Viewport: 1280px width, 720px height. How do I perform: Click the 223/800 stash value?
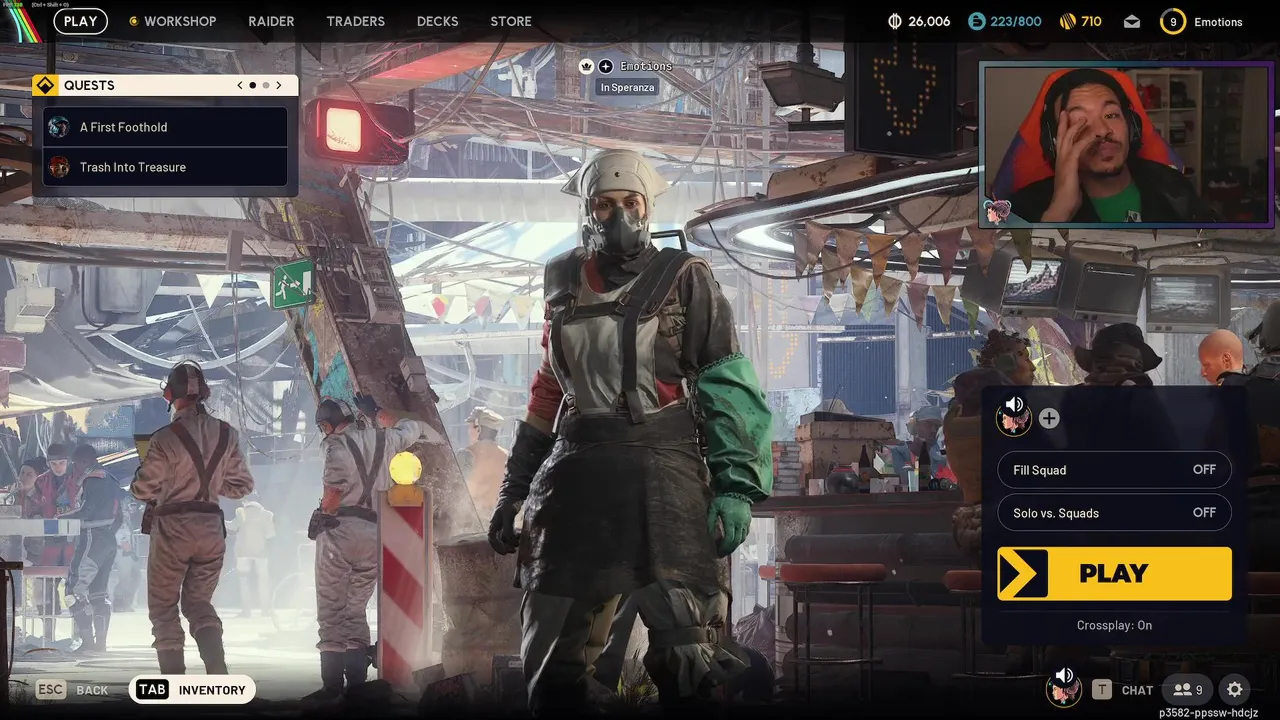click(1016, 21)
